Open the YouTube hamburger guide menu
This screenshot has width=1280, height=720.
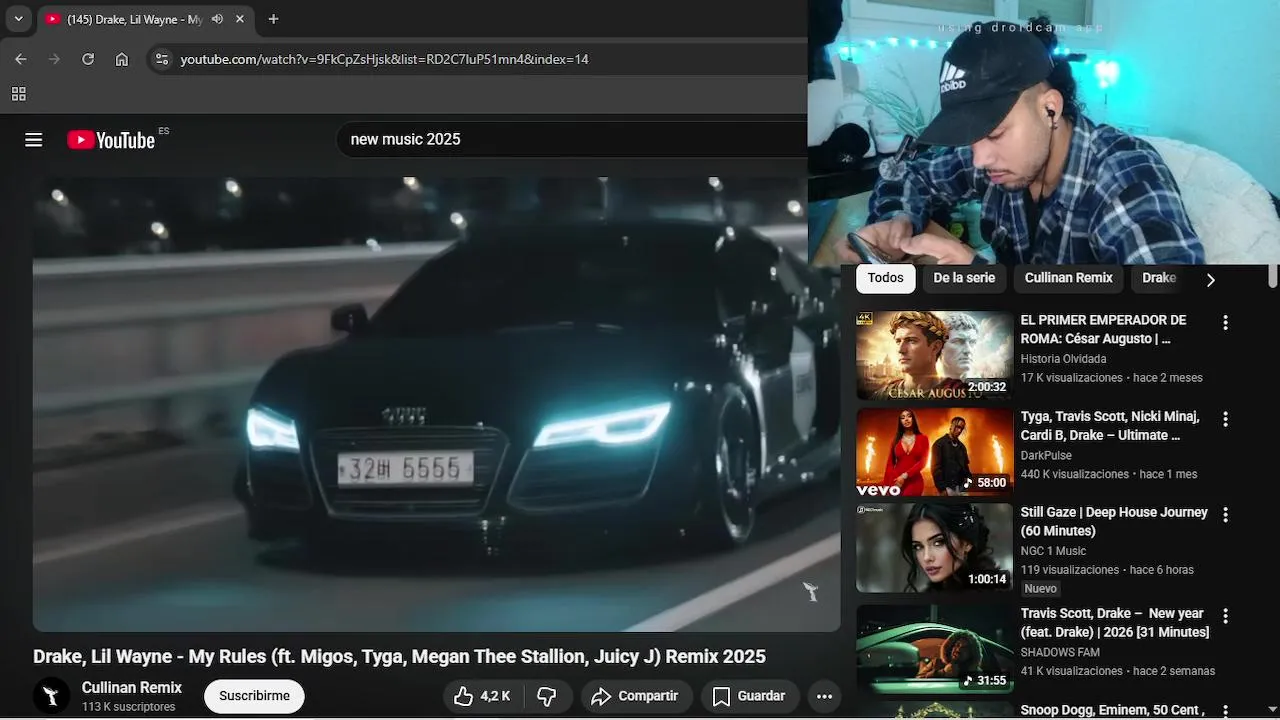click(34, 140)
